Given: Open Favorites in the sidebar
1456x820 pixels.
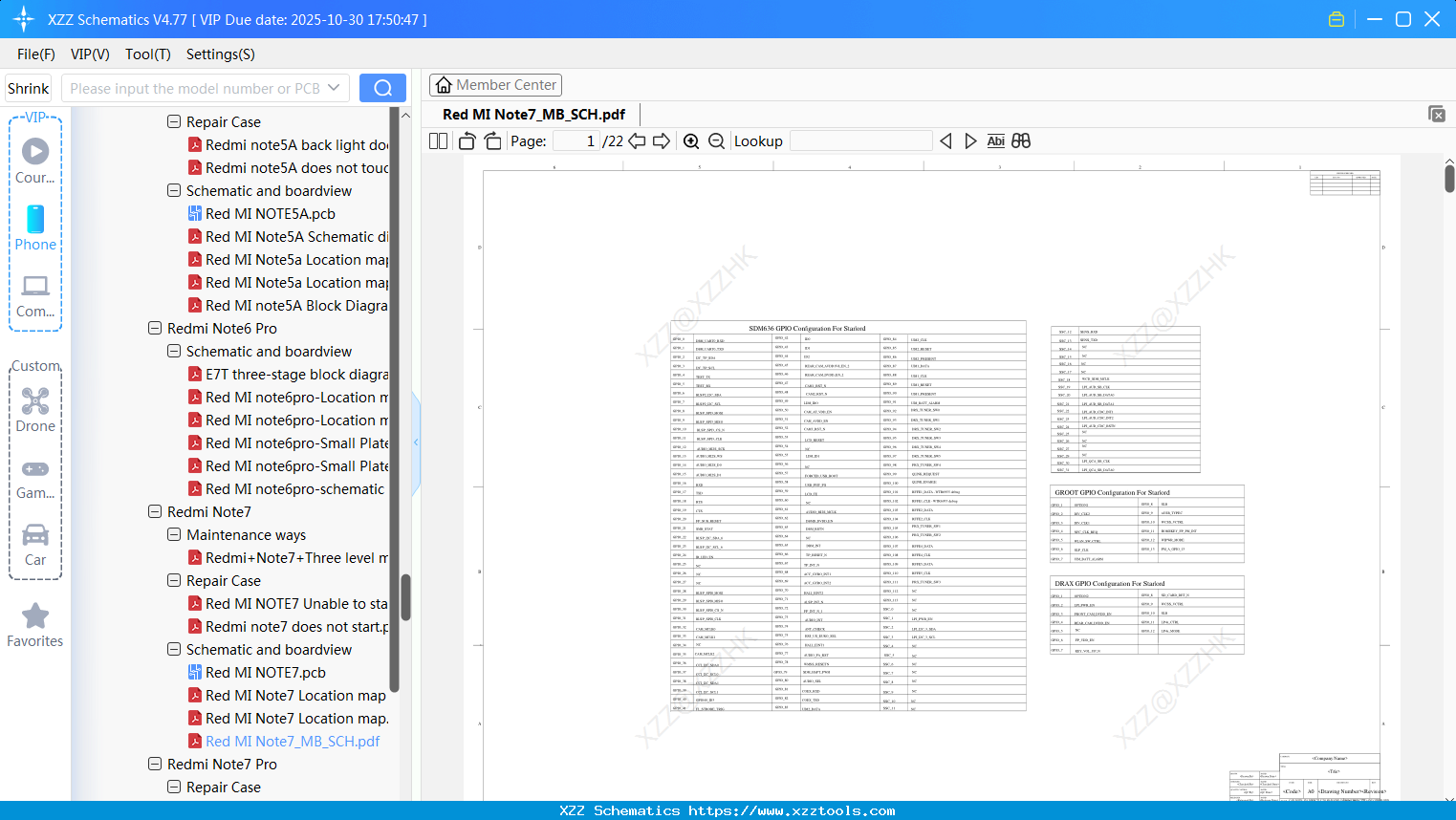Looking at the screenshot, I should (35, 625).
